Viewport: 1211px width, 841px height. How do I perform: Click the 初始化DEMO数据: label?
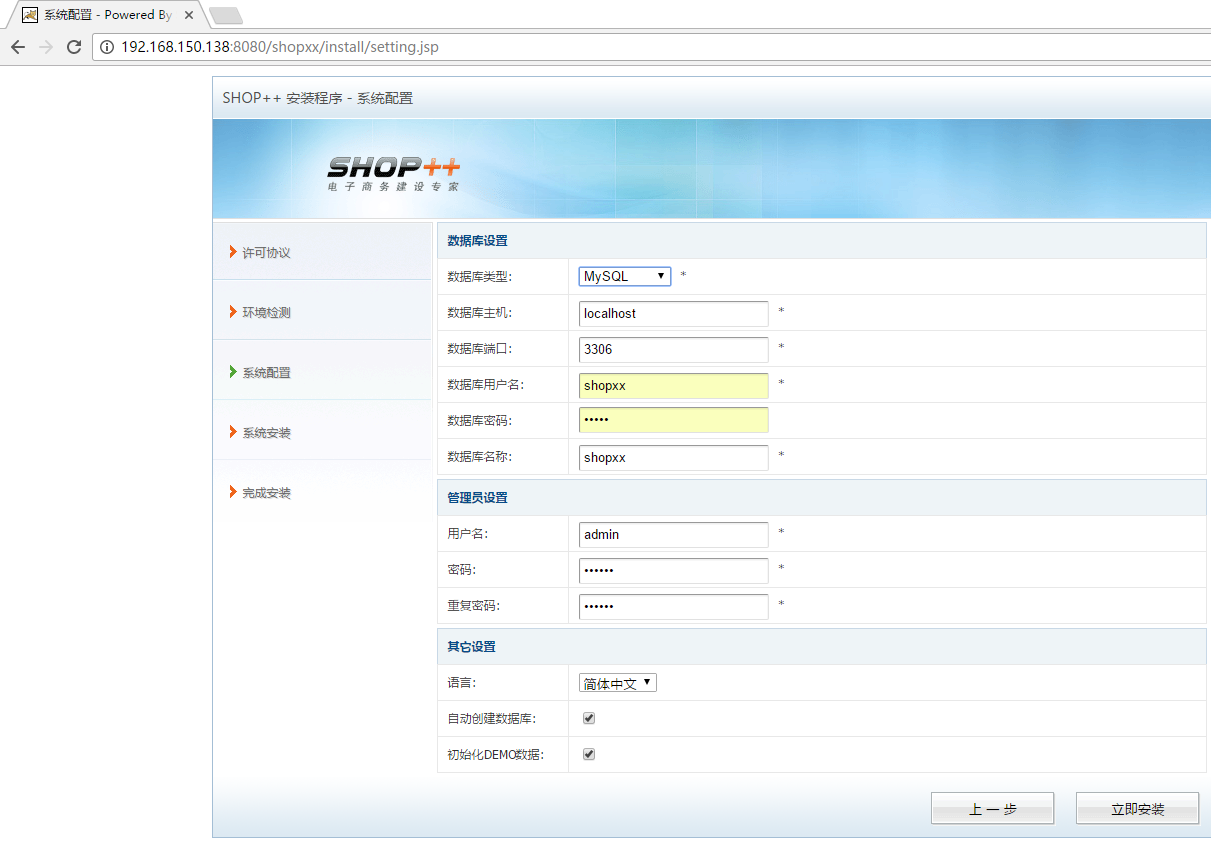tap(495, 755)
